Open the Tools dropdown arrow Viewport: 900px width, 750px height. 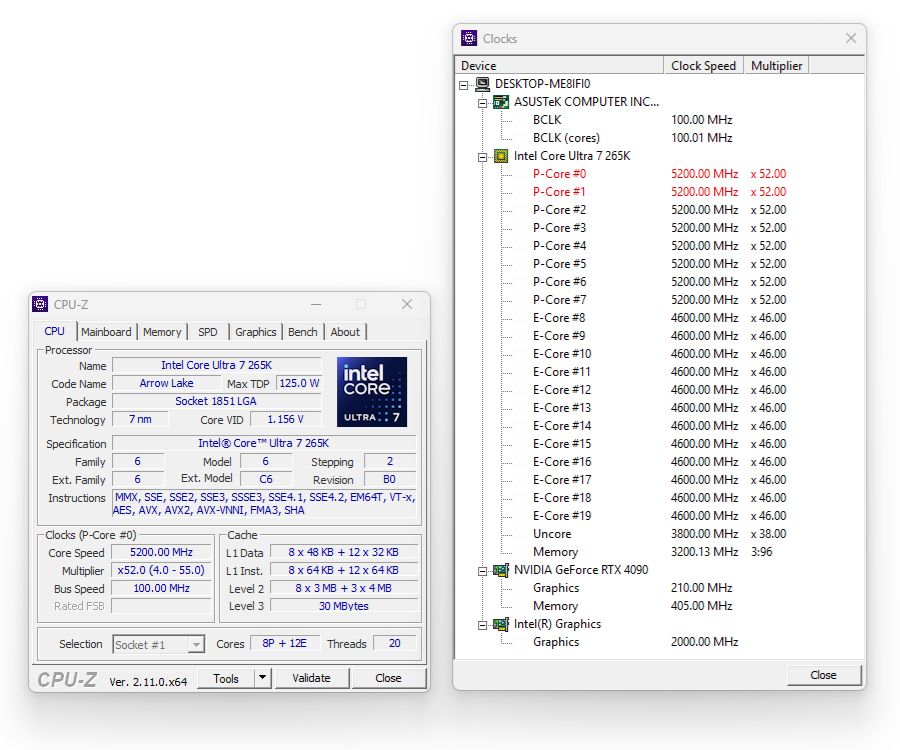(262, 678)
